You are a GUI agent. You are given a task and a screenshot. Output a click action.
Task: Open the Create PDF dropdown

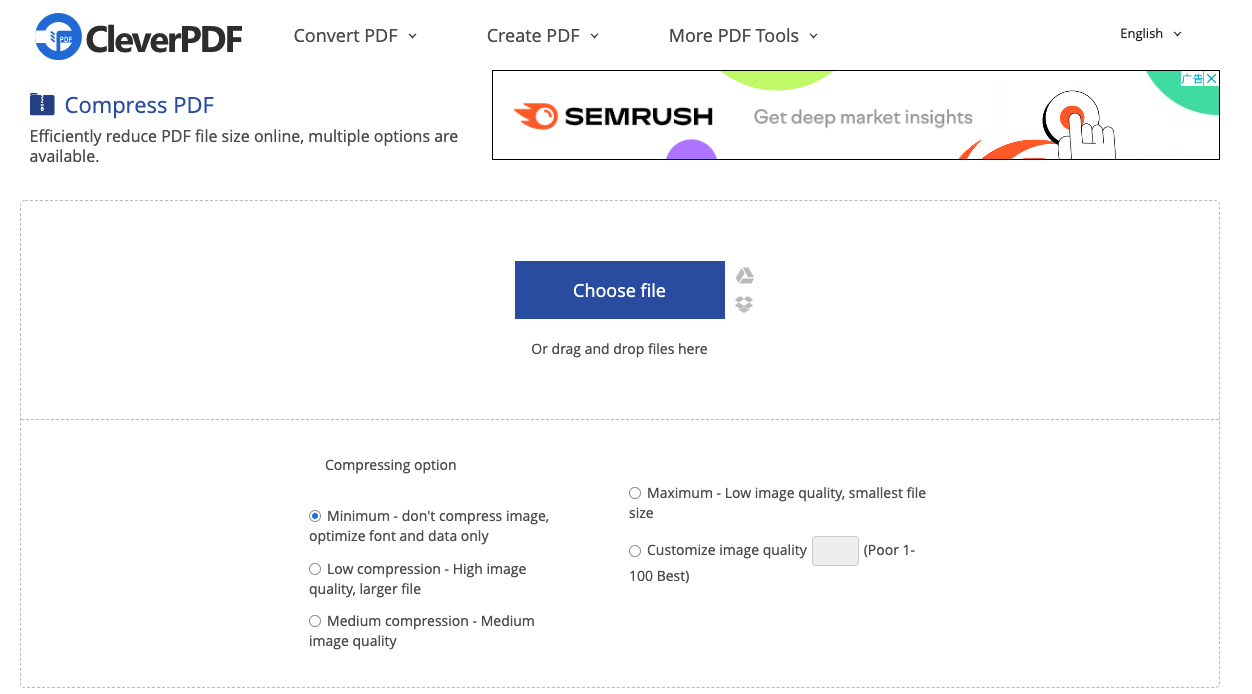[x=542, y=35]
